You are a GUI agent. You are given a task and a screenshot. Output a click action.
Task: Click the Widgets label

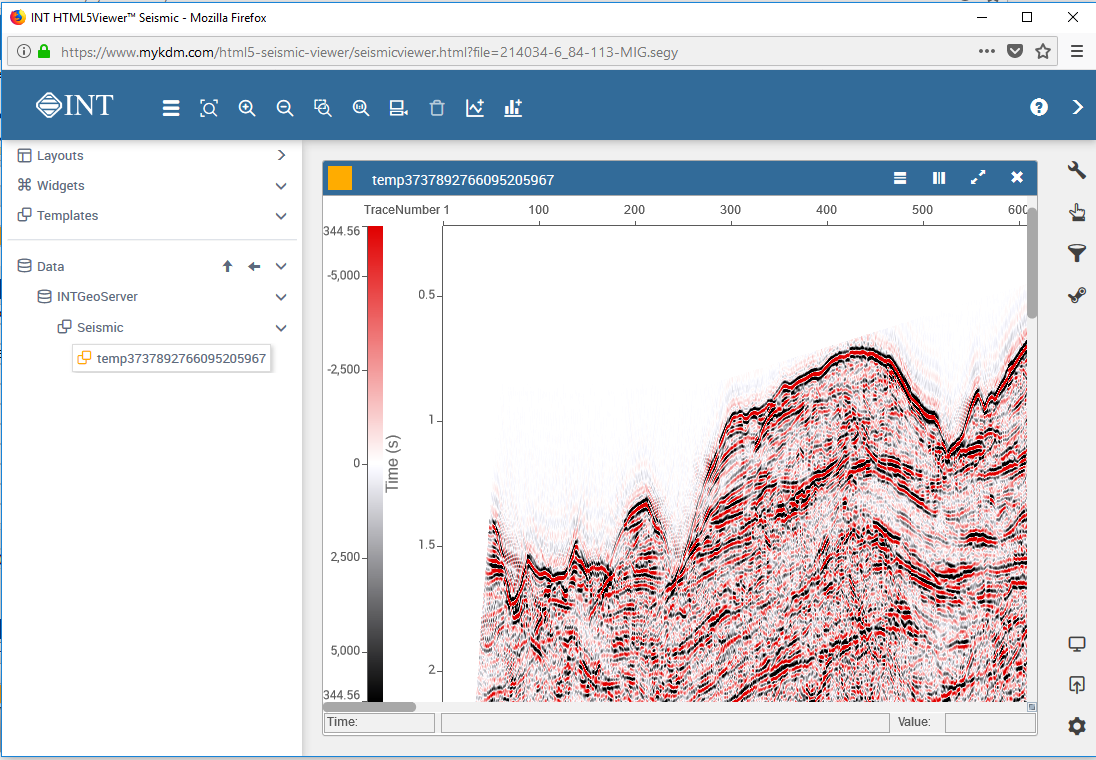click(61, 185)
